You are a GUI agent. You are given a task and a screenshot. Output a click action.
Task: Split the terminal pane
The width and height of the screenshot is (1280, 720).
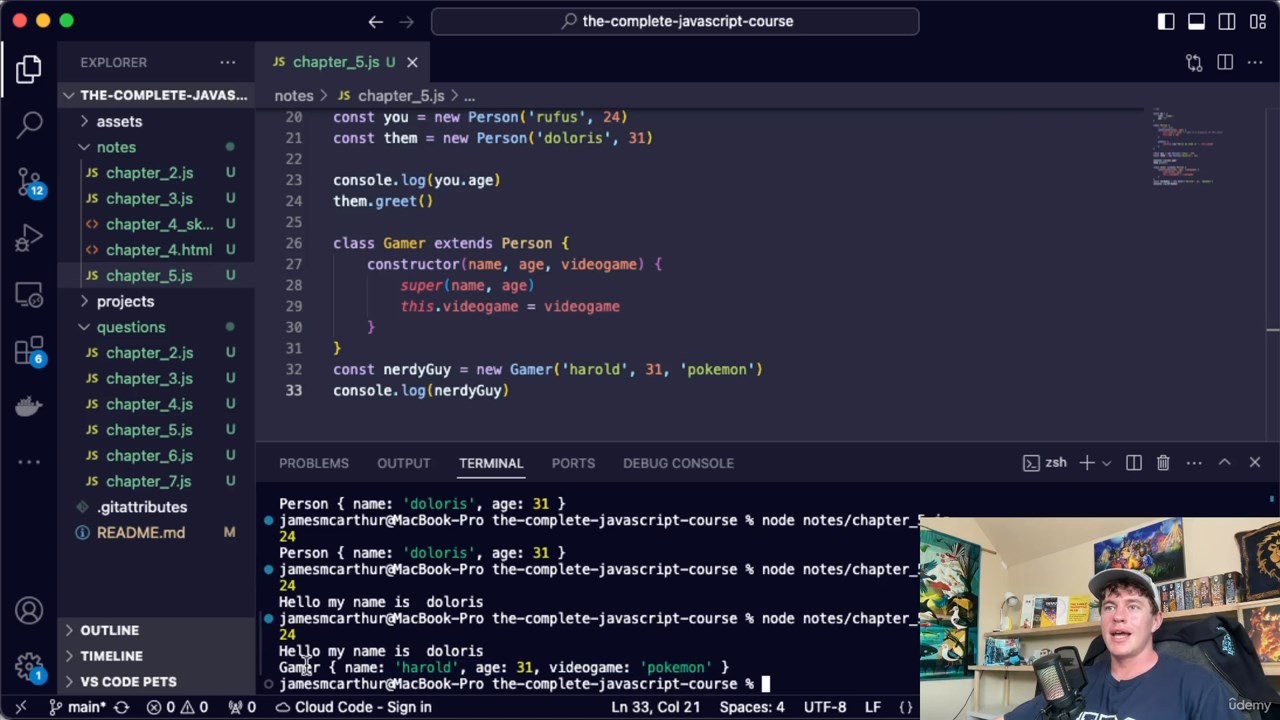[x=1134, y=463]
